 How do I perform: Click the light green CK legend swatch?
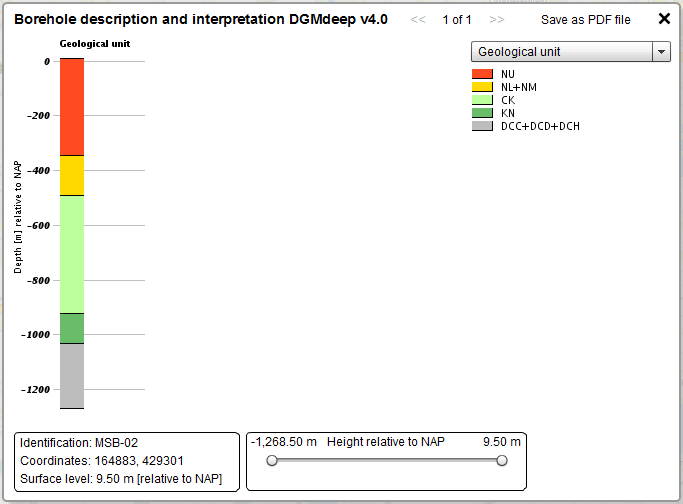(483, 100)
